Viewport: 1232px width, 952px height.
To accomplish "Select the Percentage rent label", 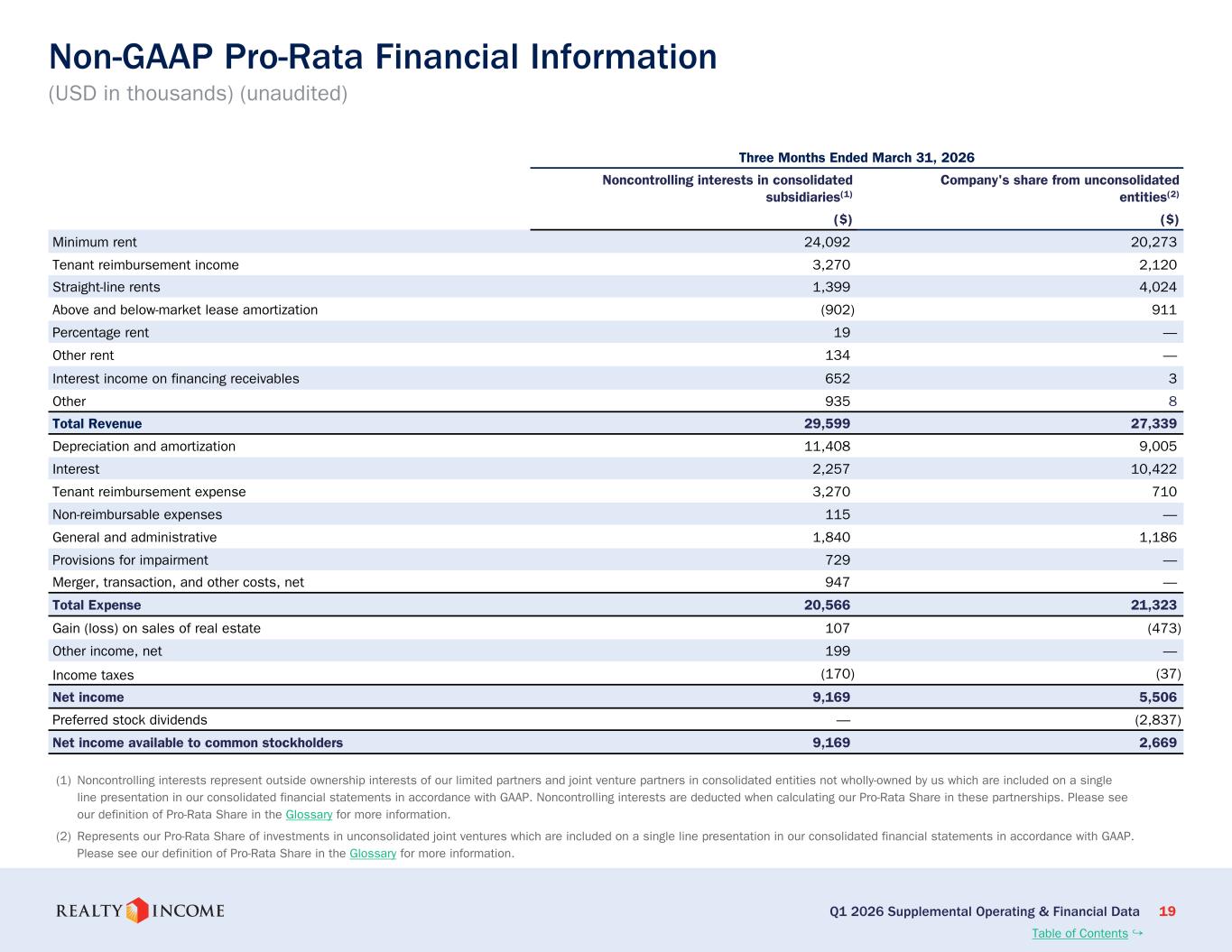I will 100,332.
